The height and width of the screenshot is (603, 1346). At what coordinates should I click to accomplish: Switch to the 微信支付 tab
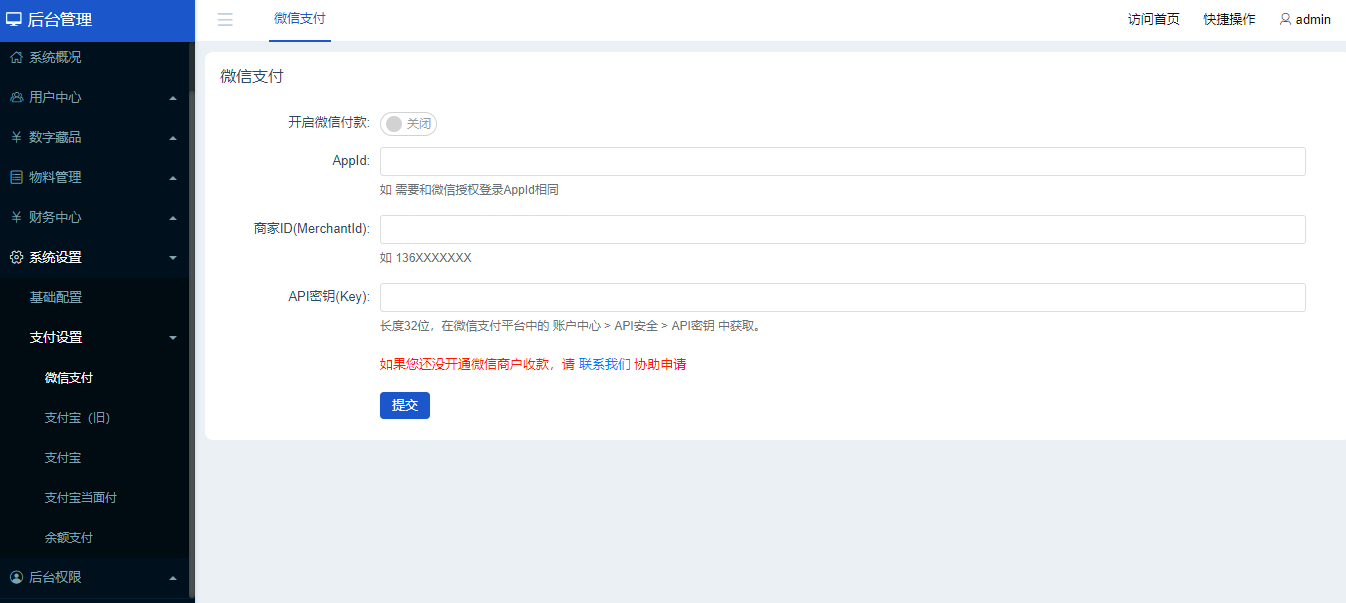tap(299, 19)
